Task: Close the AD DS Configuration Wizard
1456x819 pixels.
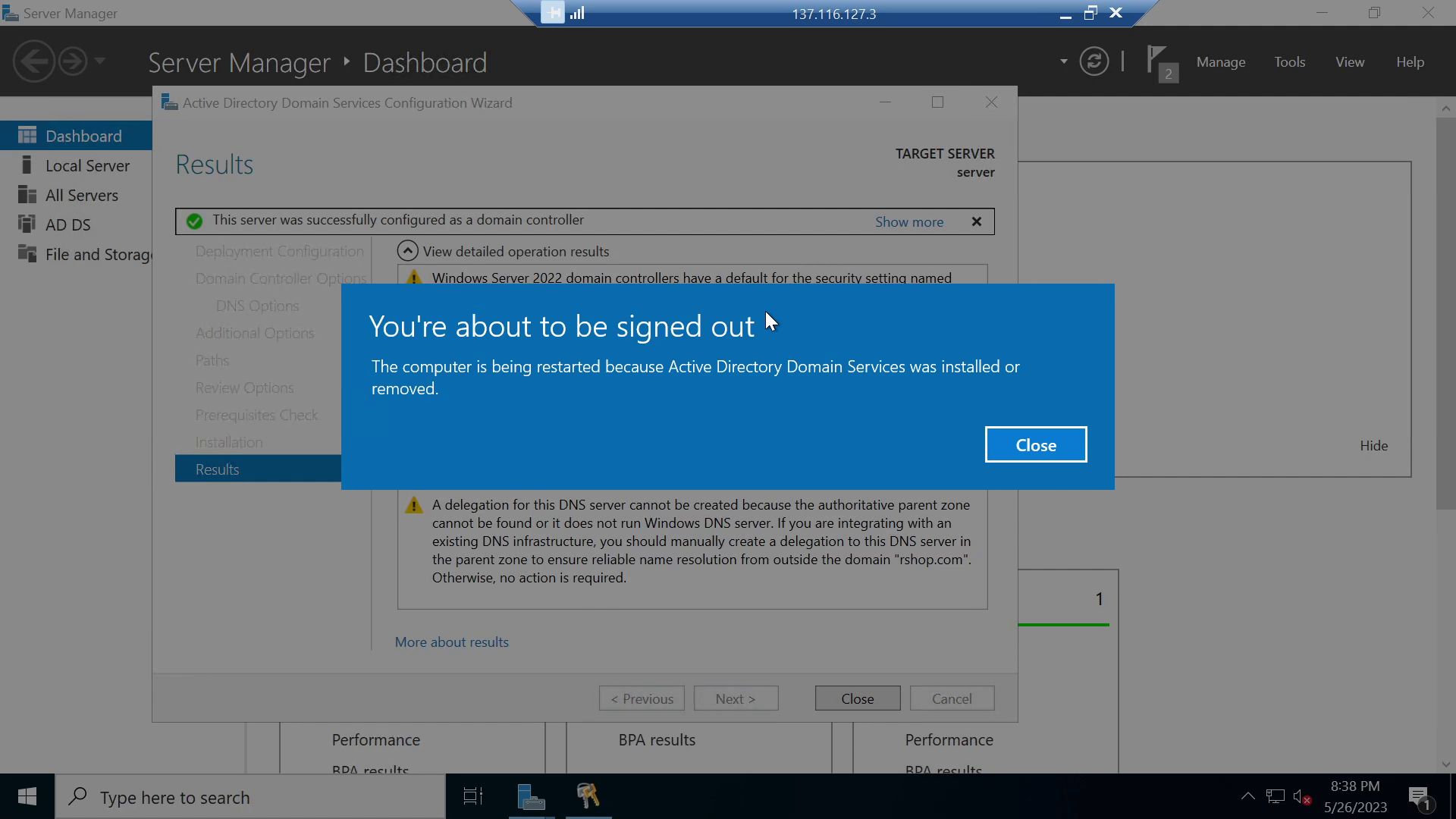Action: point(857,698)
